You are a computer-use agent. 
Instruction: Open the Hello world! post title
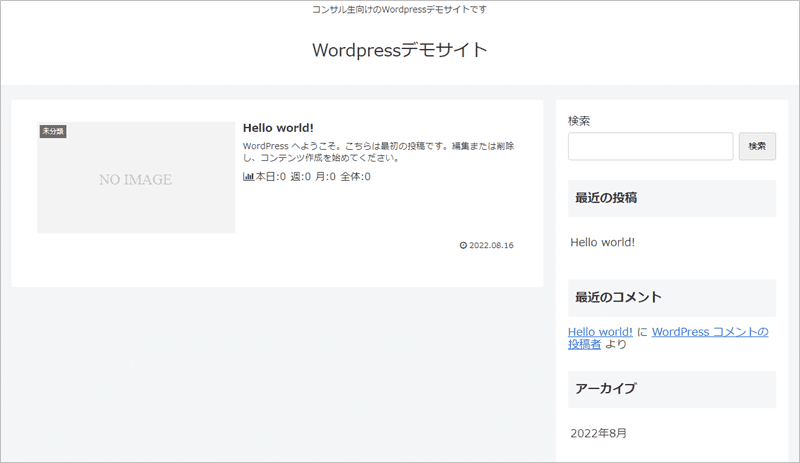(278, 128)
